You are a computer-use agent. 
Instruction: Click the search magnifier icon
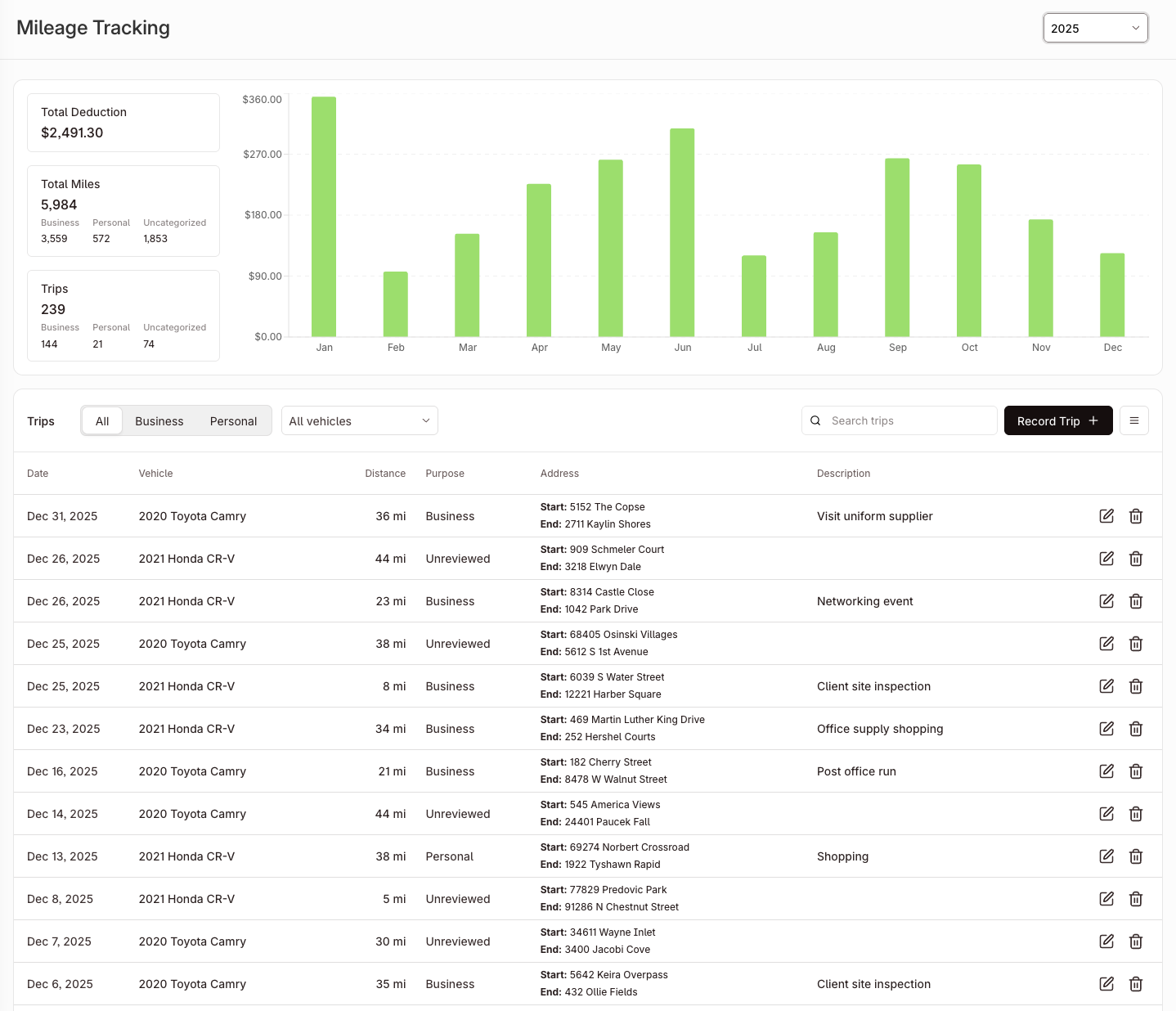(815, 420)
